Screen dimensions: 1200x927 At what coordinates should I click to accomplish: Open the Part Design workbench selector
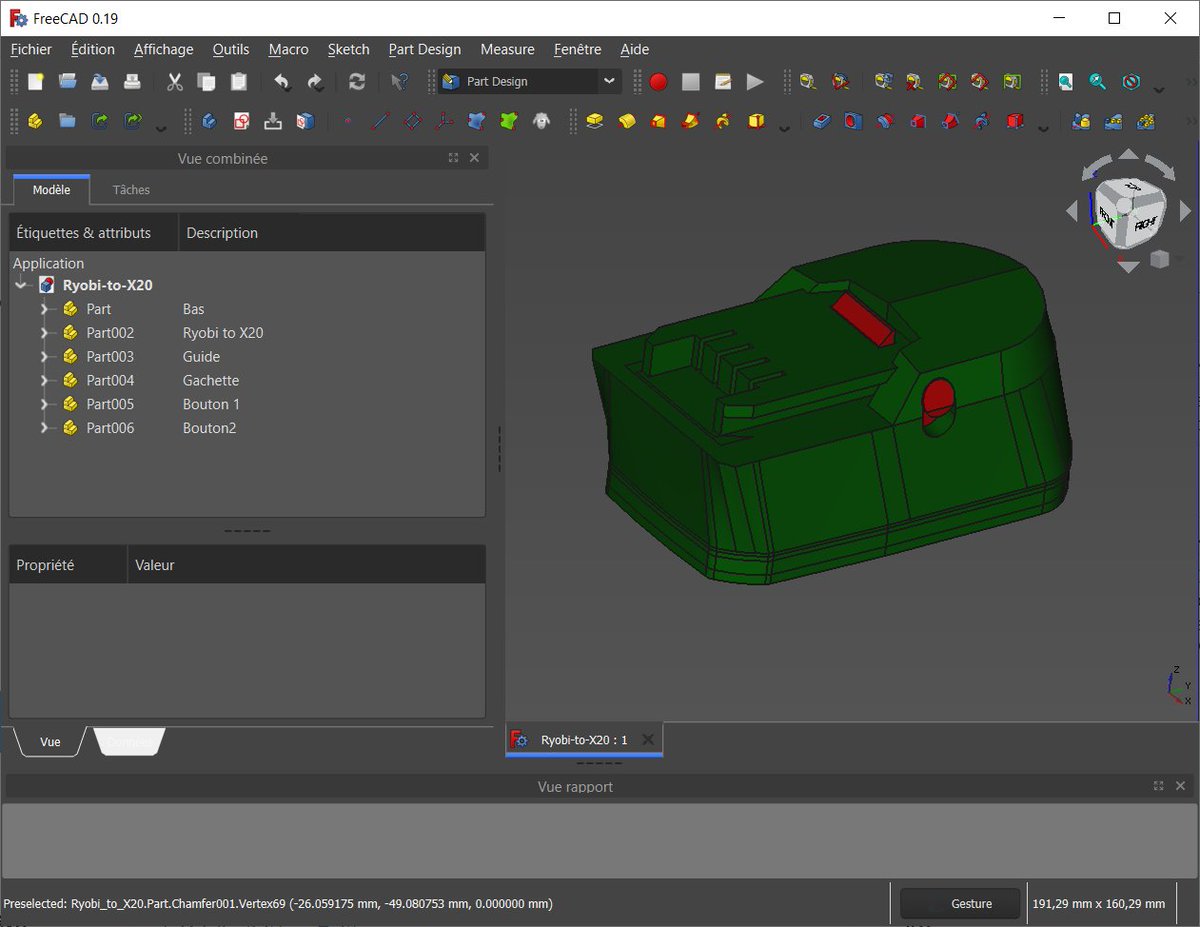530,82
